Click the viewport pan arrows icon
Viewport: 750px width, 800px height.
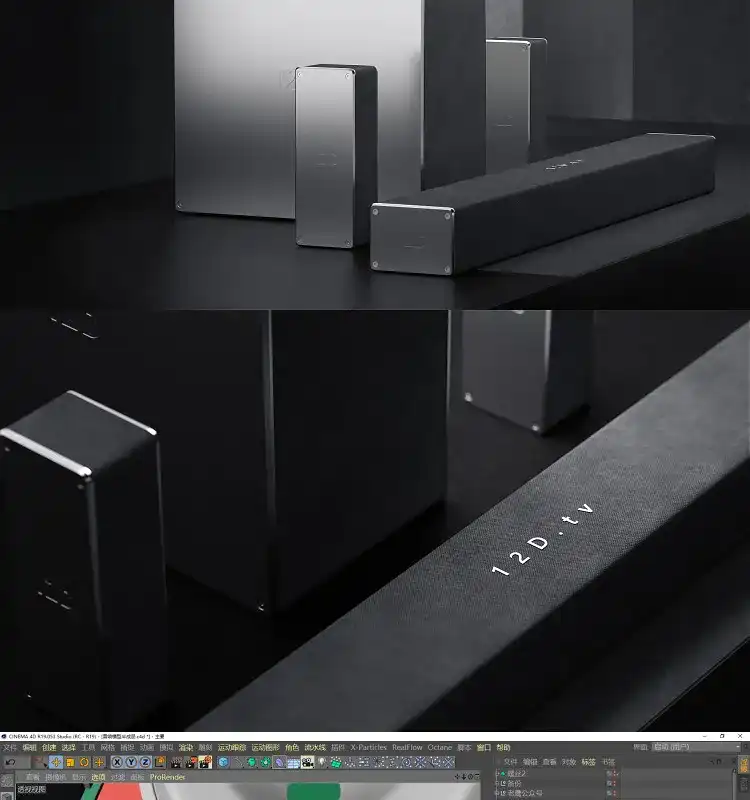click(458, 777)
